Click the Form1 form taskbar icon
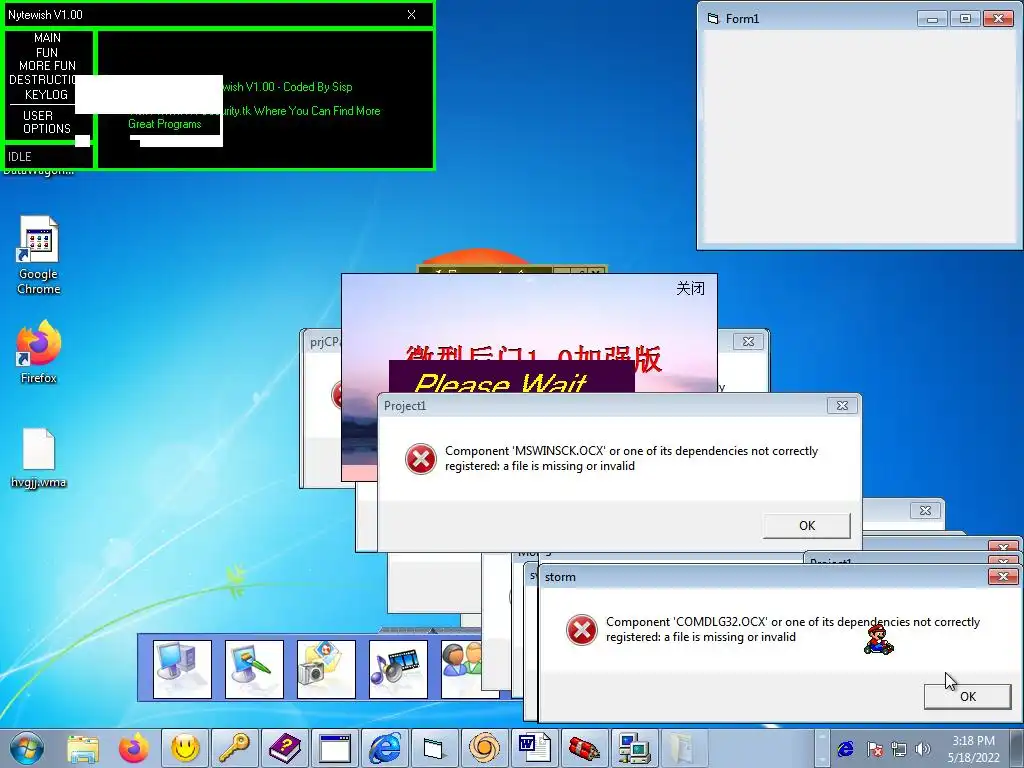Viewport: 1024px width, 768px height. click(434, 748)
